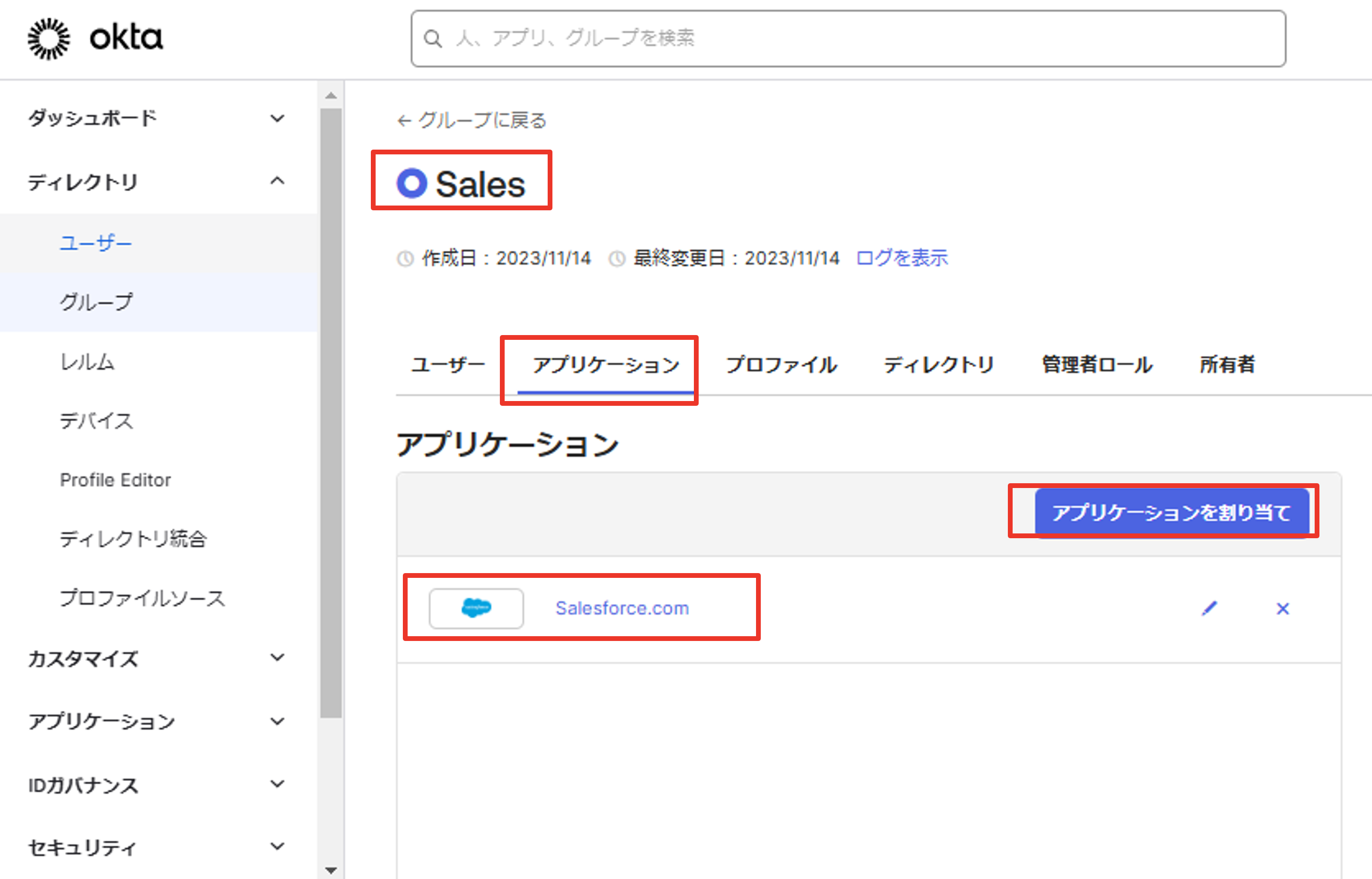Expand the セキュリティ section chevron
Viewport: 1372px width, 879px height.
coord(277,846)
